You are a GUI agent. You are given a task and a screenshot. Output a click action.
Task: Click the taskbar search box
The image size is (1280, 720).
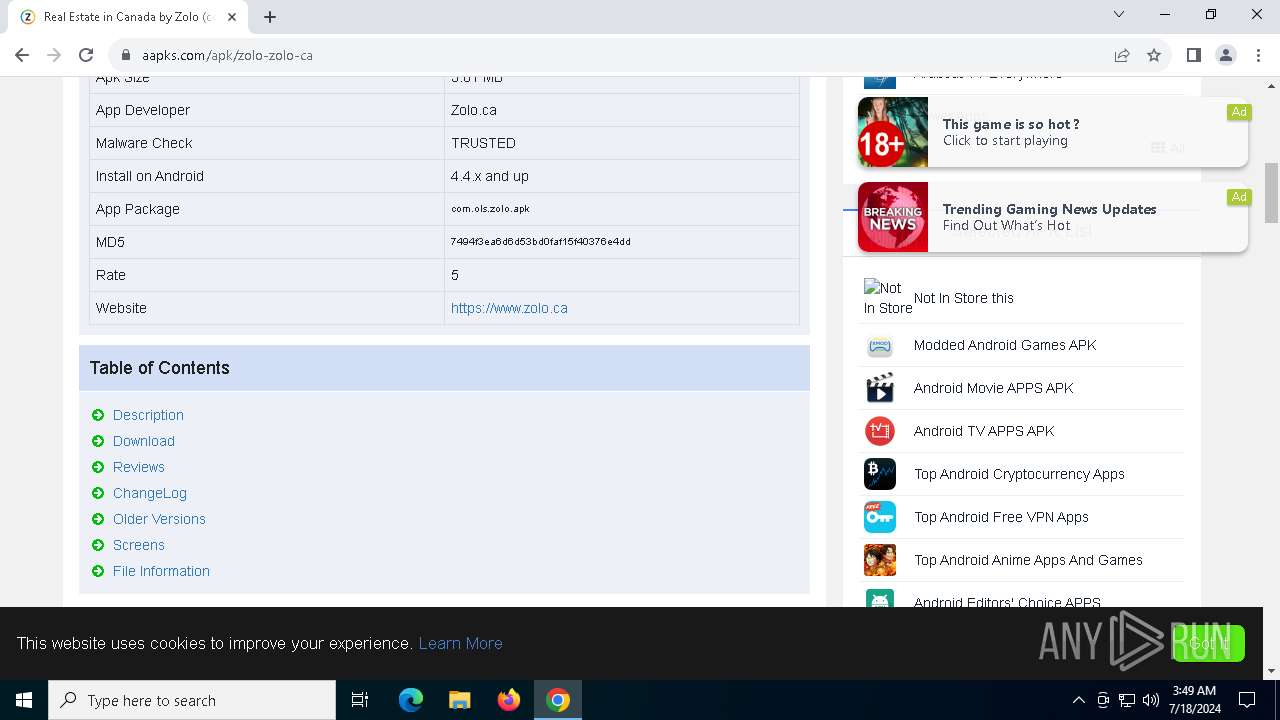click(x=192, y=700)
